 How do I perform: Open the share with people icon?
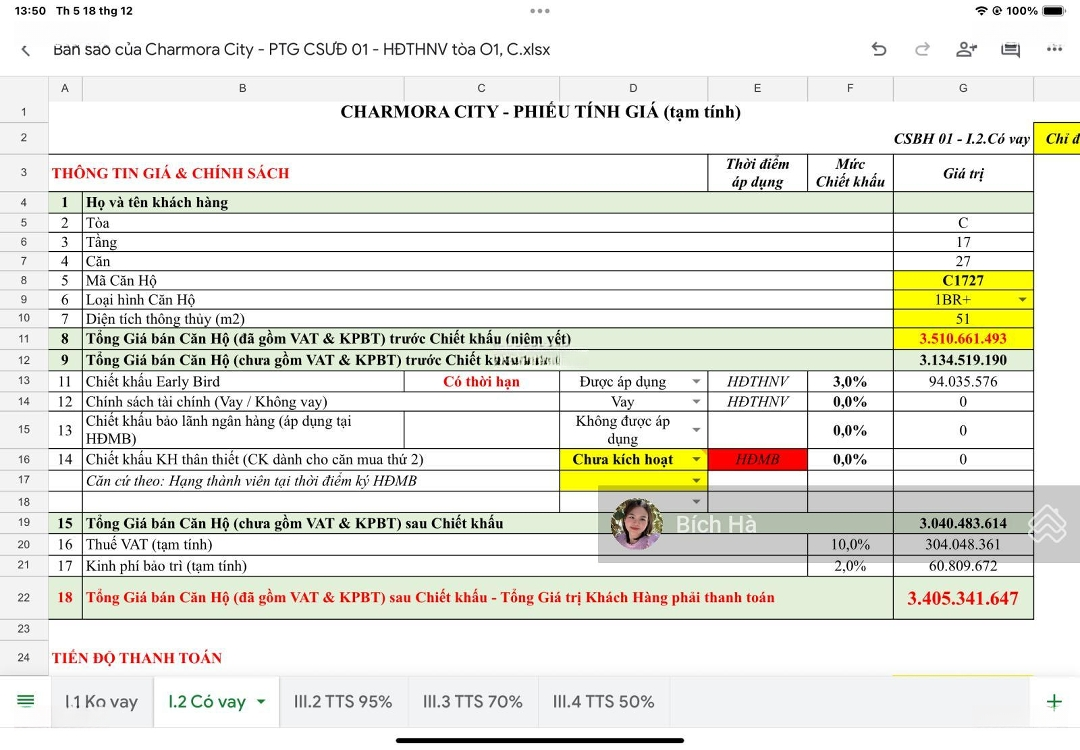pyautogui.click(x=966, y=49)
